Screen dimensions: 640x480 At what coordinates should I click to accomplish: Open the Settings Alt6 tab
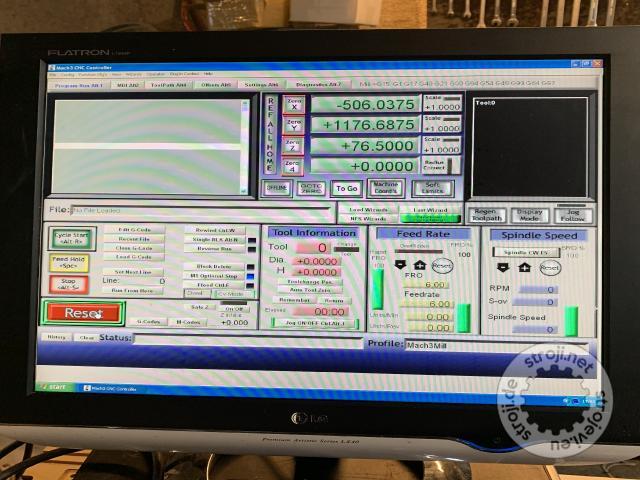coord(261,86)
